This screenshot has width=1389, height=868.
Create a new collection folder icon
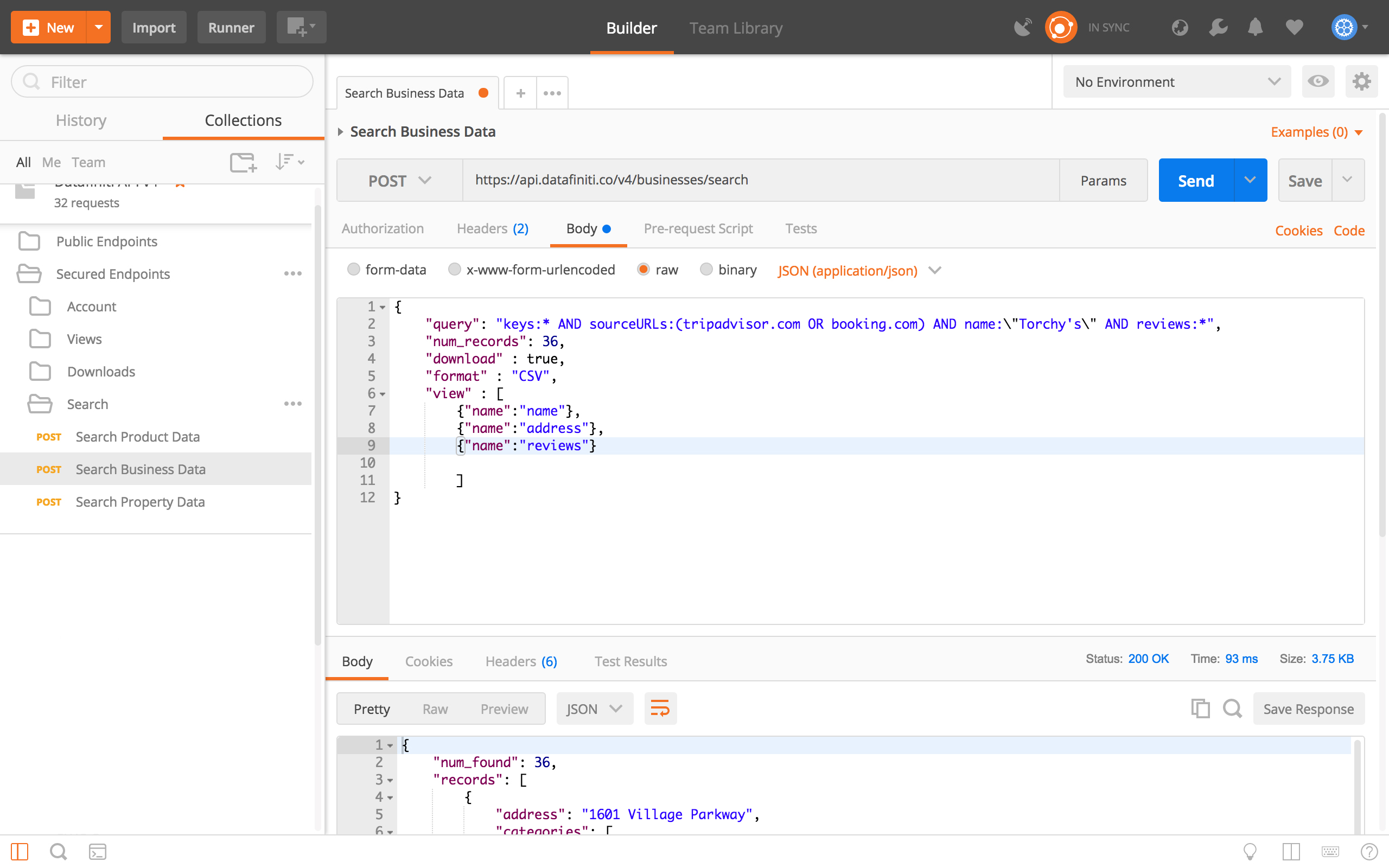tap(244, 162)
